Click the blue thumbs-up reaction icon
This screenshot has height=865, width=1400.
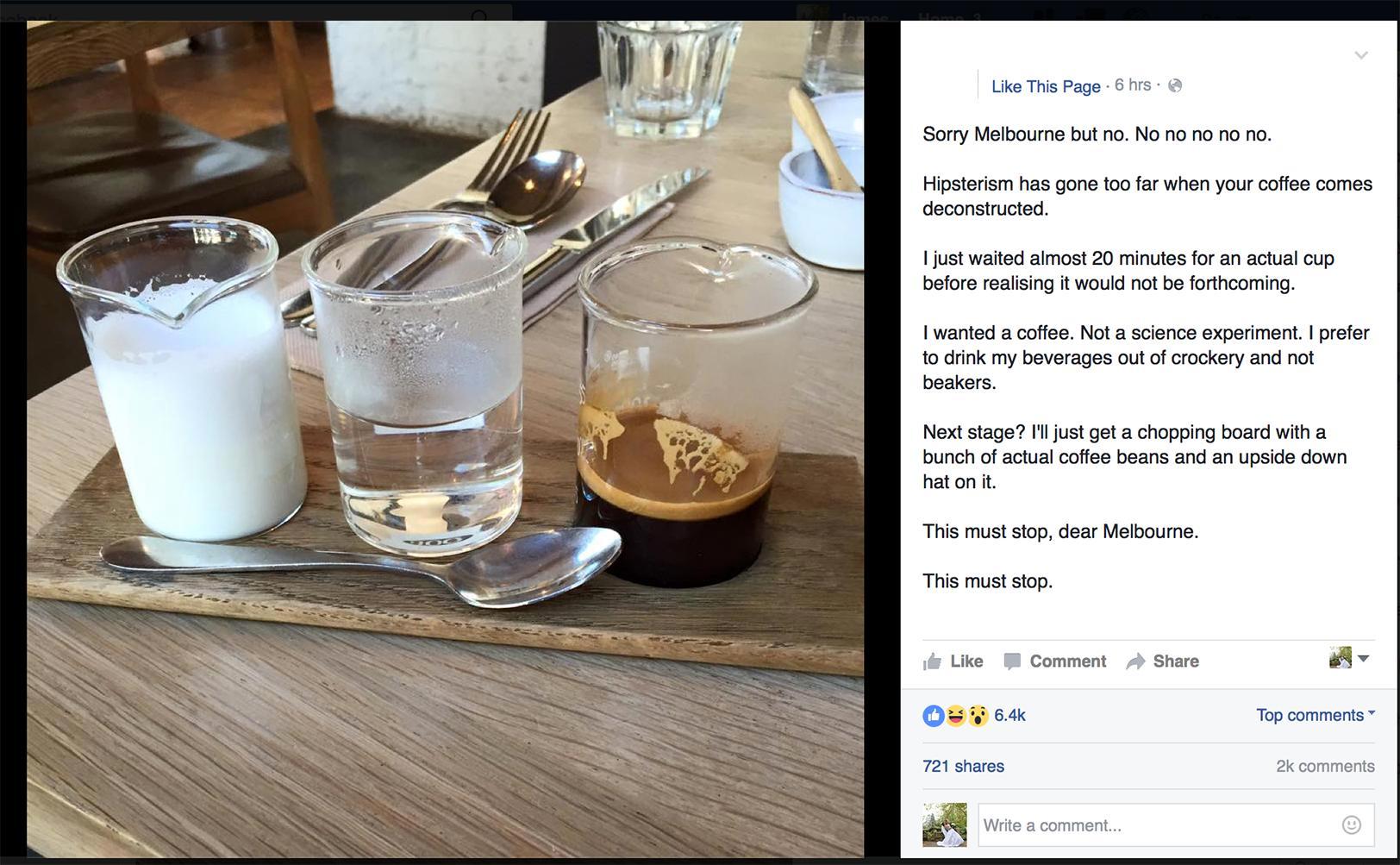click(x=933, y=715)
